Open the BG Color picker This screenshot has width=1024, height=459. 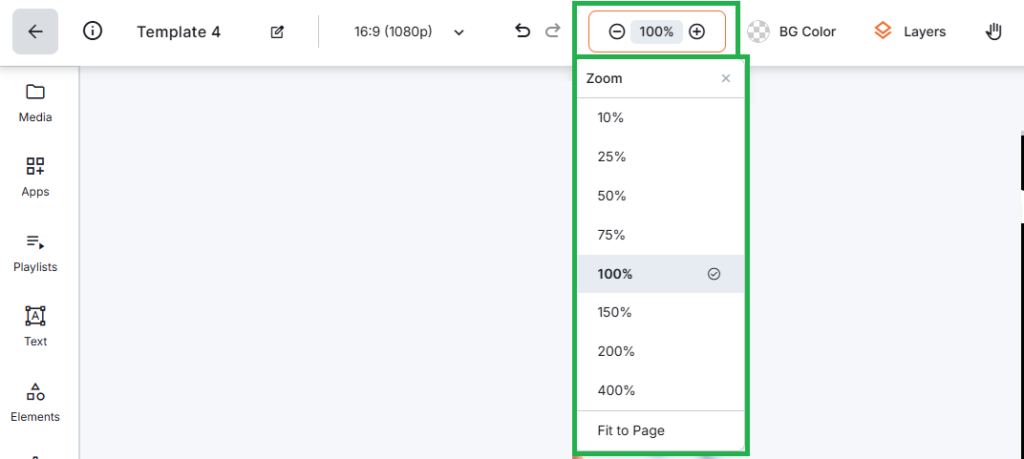[792, 31]
